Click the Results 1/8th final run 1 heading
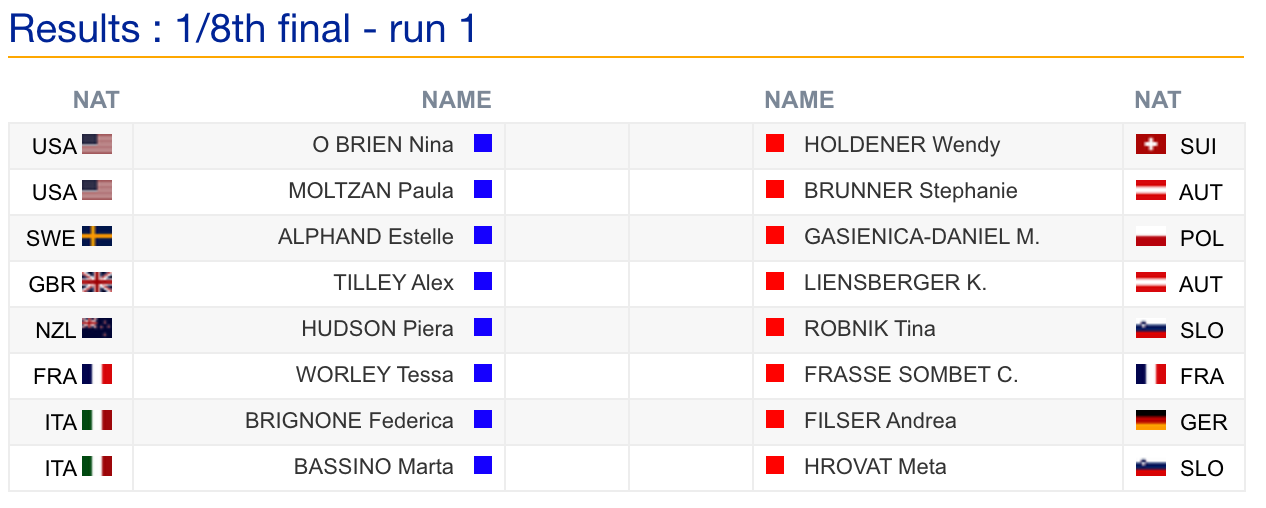This screenshot has width=1266, height=508. click(x=243, y=29)
